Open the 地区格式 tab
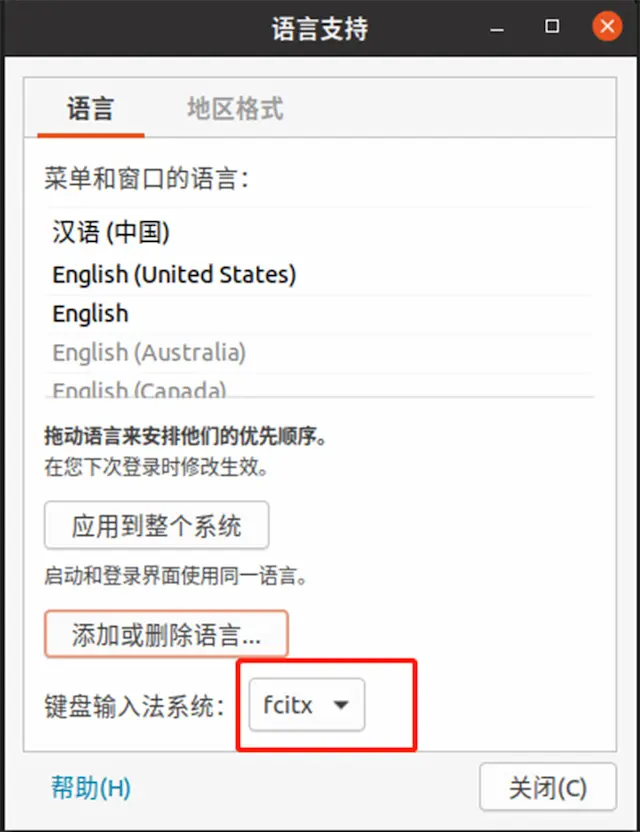 click(x=235, y=109)
